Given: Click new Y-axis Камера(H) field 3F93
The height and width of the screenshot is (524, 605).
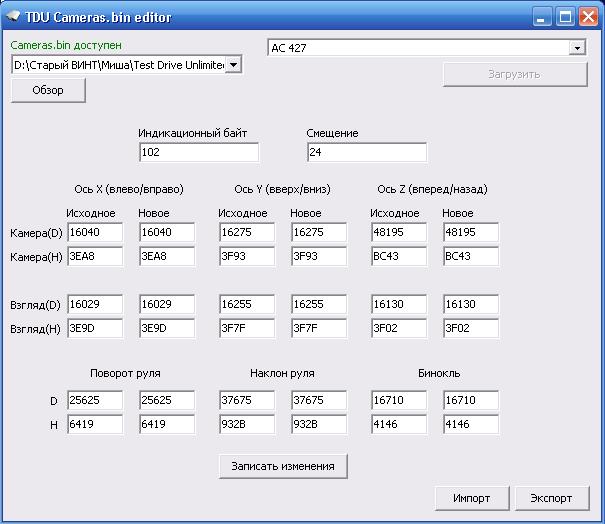Looking at the screenshot, I should 318,256.
